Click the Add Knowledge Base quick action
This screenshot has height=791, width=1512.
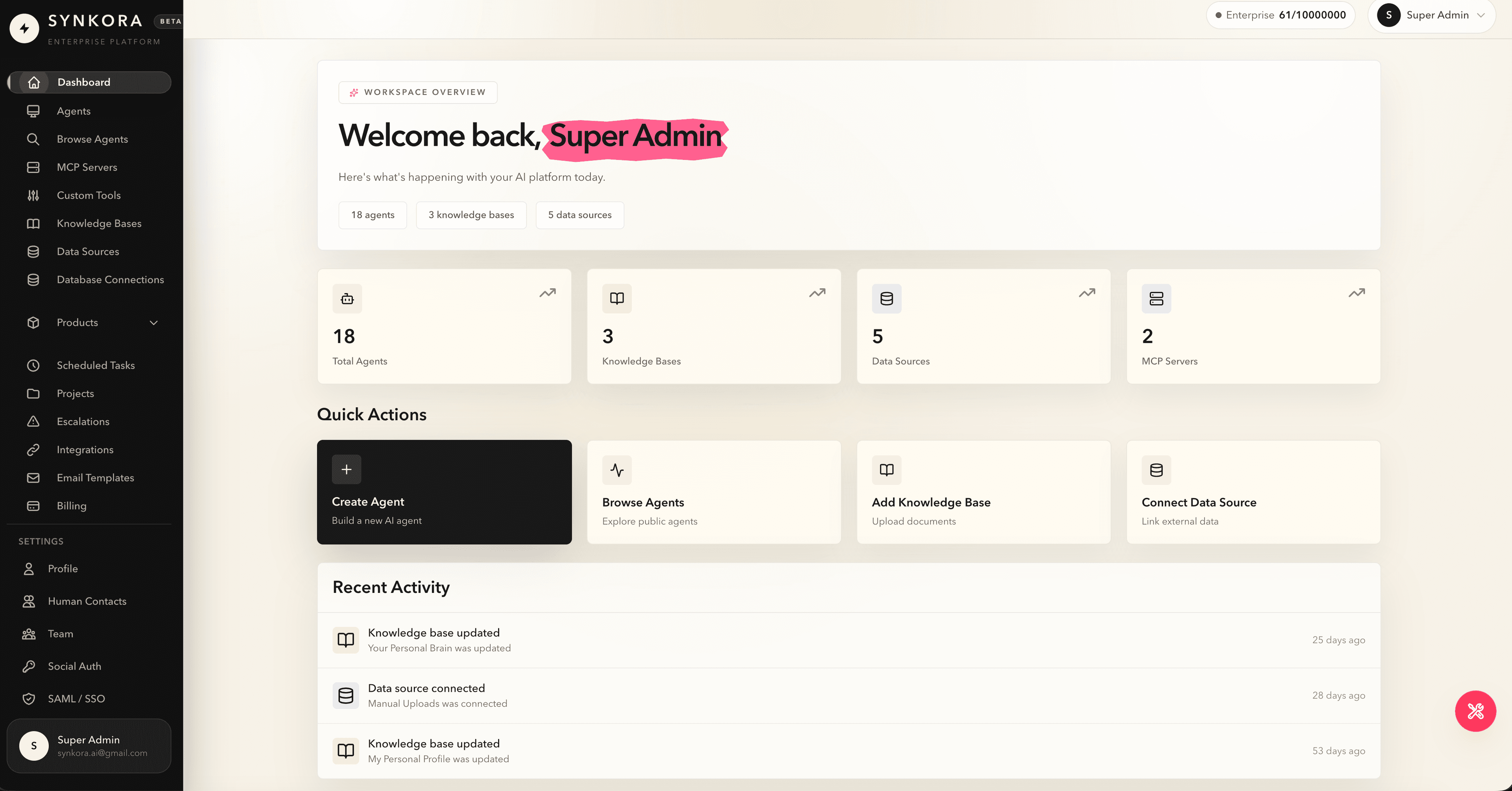(984, 492)
